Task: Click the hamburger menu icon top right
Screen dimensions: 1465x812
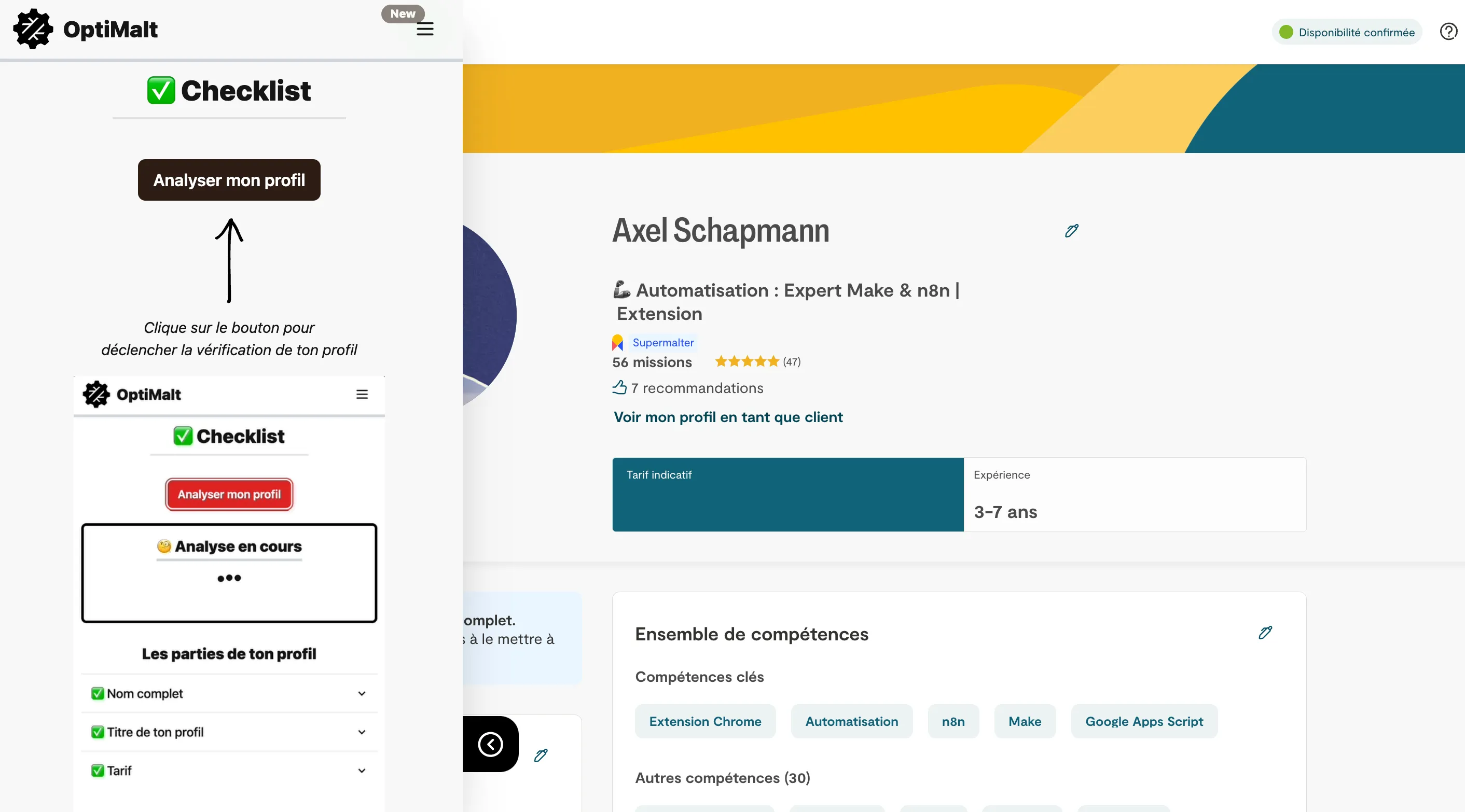Action: pyautogui.click(x=425, y=29)
